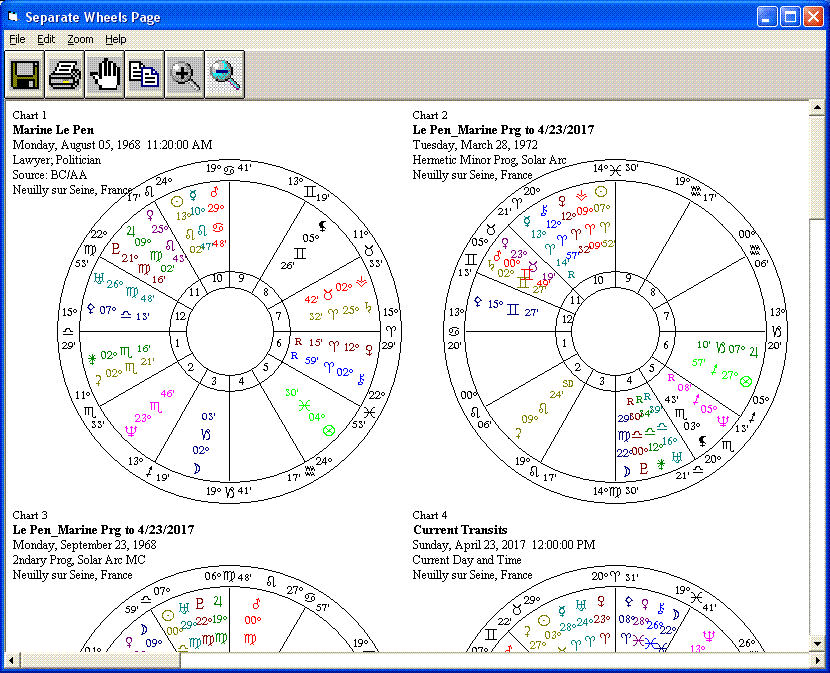Click the Print toolbar icon
The width and height of the screenshot is (830, 673).
click(x=65, y=75)
